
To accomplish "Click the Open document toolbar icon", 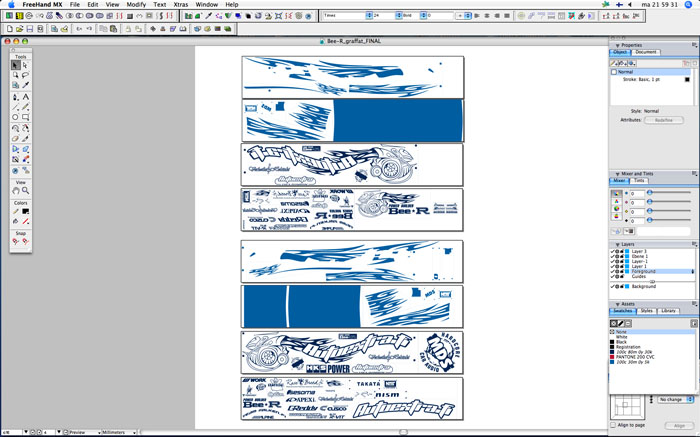I will tap(19, 29).
